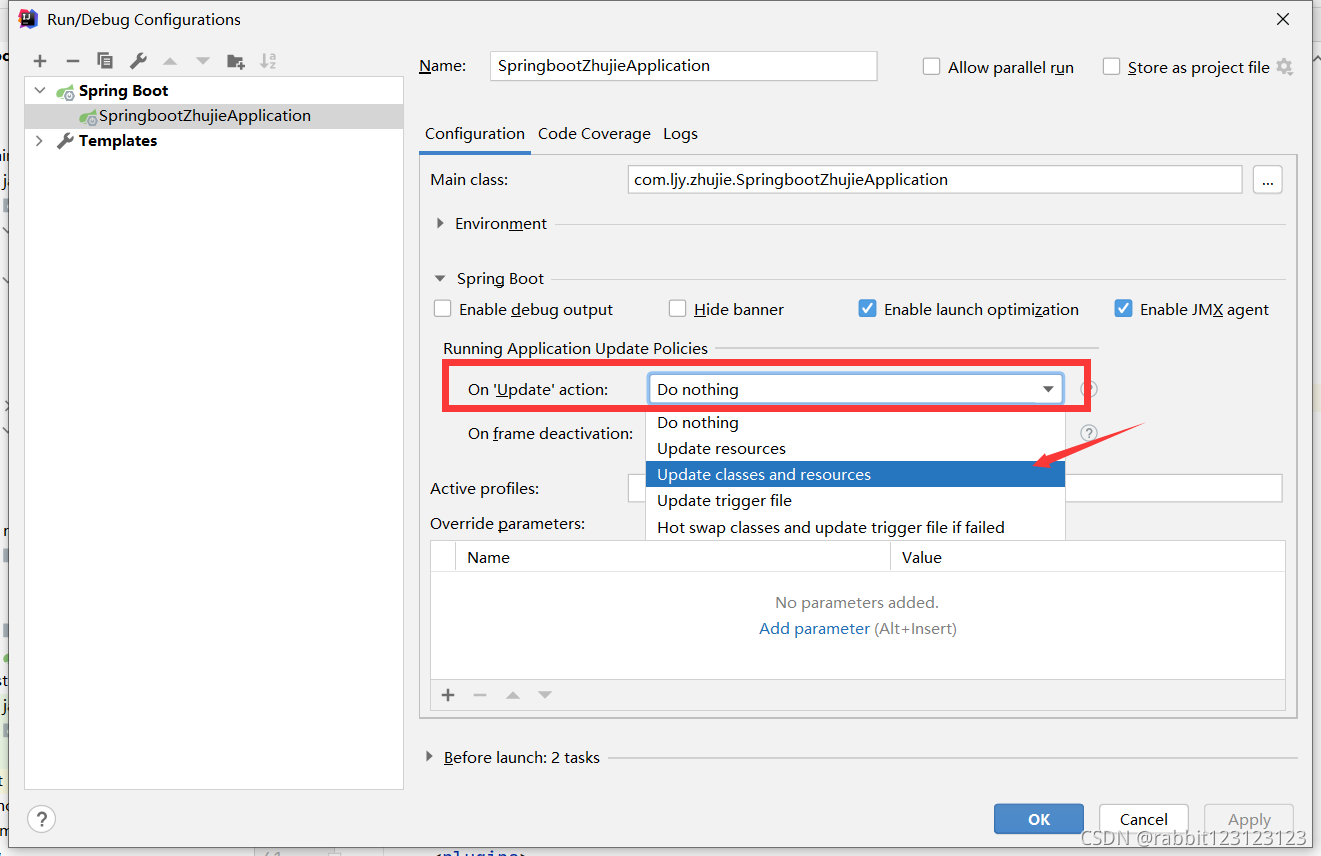
Task: Click the Apply button
Action: (1249, 819)
